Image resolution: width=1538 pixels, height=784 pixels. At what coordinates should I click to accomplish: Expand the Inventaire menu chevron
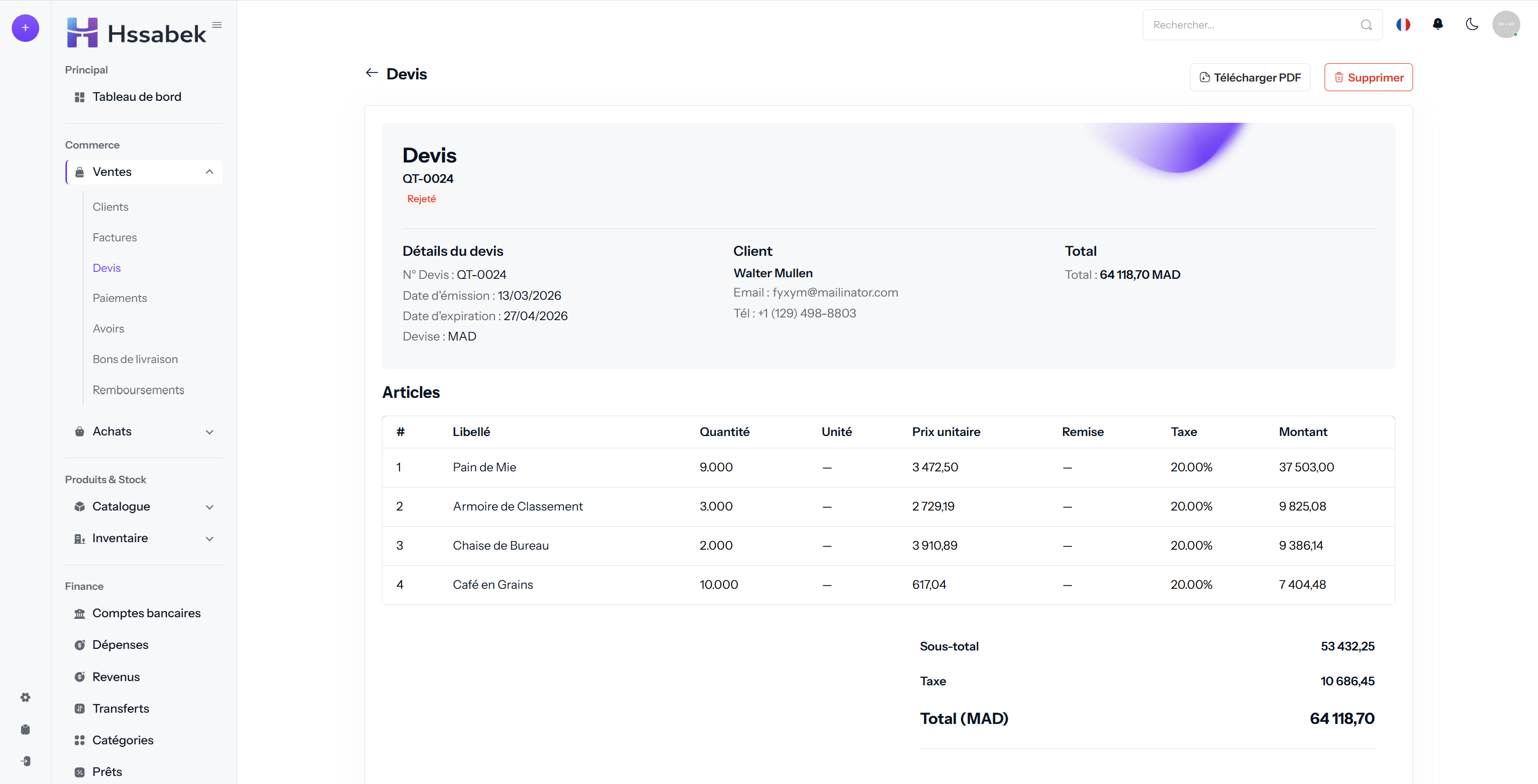click(x=210, y=538)
